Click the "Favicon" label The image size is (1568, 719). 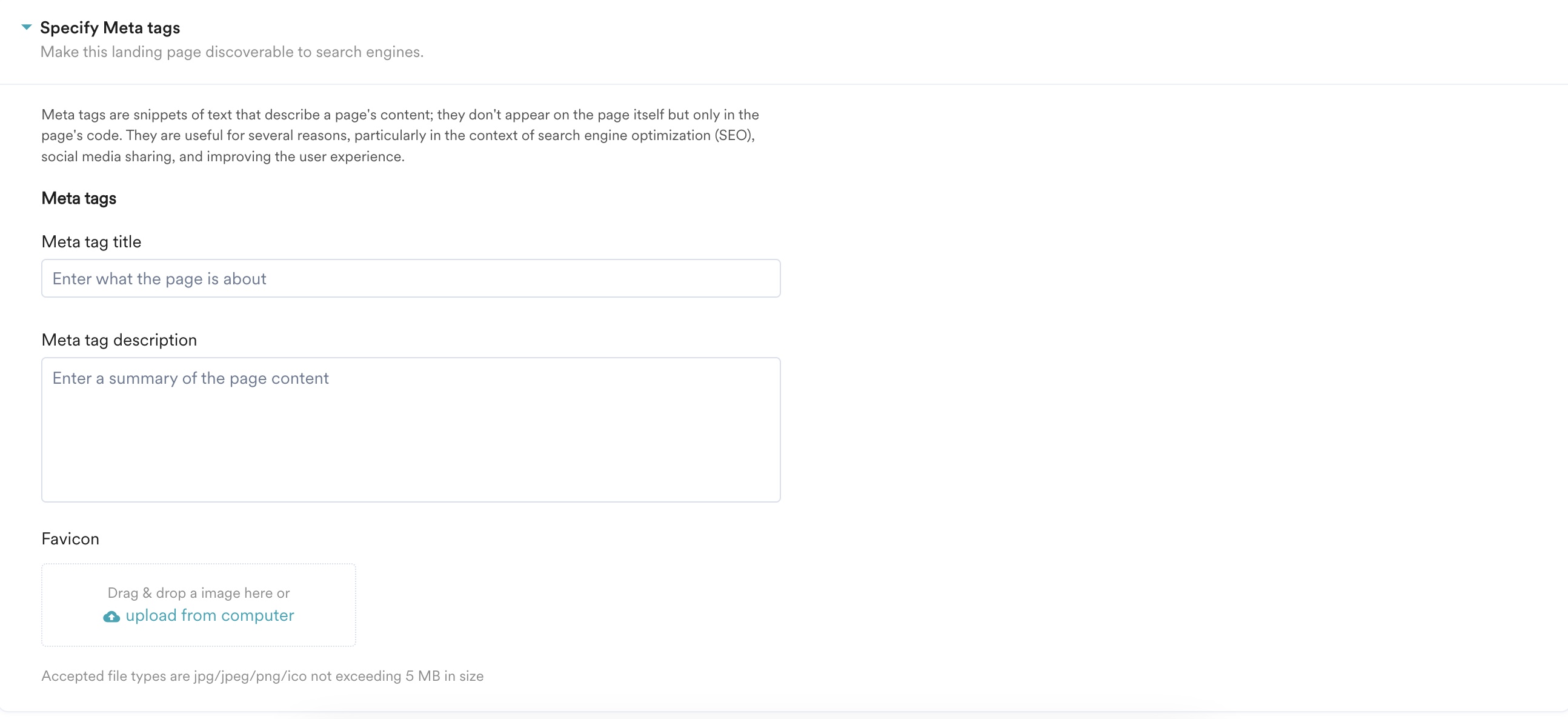70,539
